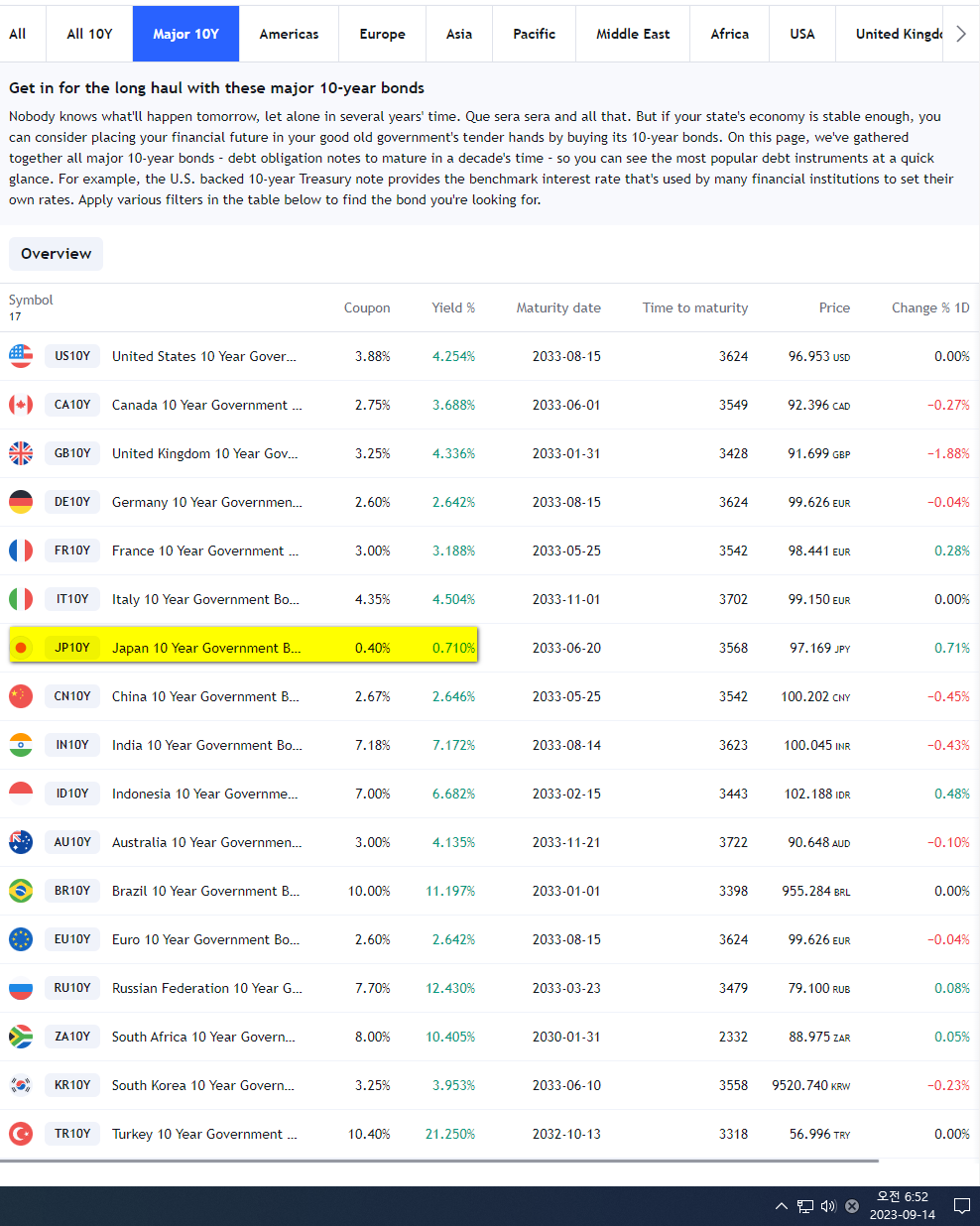The height and width of the screenshot is (1226, 980).
Task: Open the CA10Y symbol link
Action: click(72, 405)
